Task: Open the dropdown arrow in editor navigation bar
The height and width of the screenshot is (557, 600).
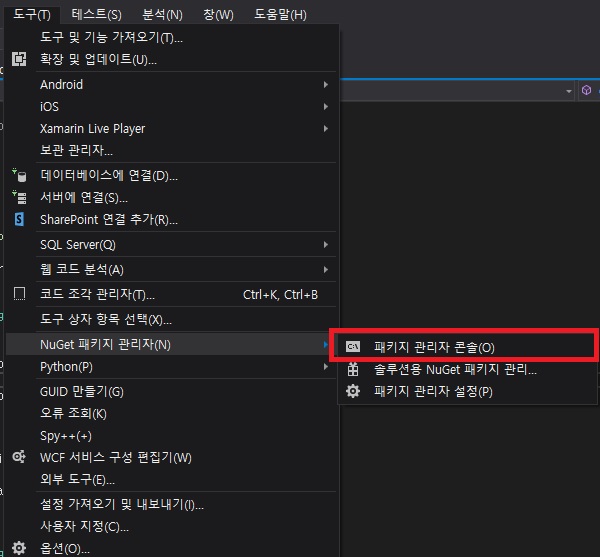Action: (x=569, y=91)
